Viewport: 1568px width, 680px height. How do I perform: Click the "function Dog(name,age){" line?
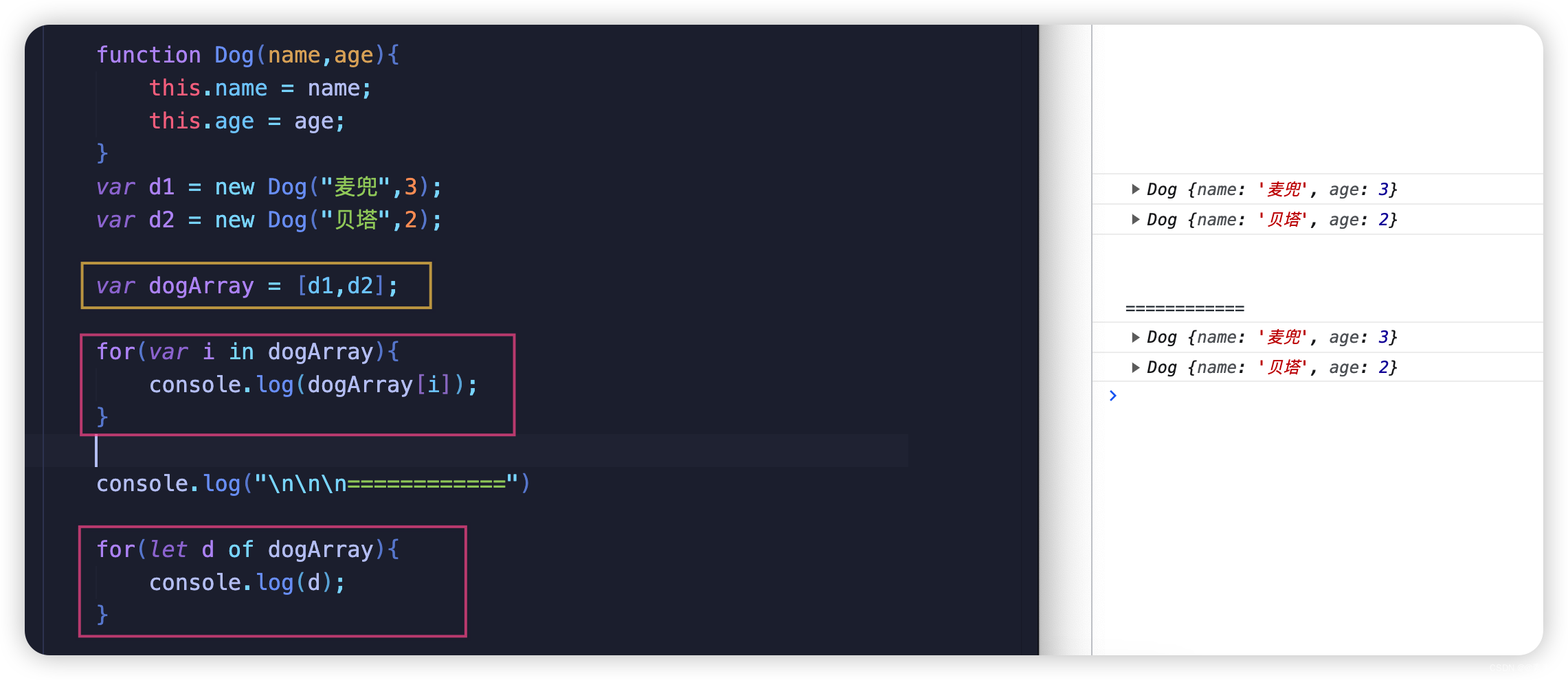click(x=247, y=55)
